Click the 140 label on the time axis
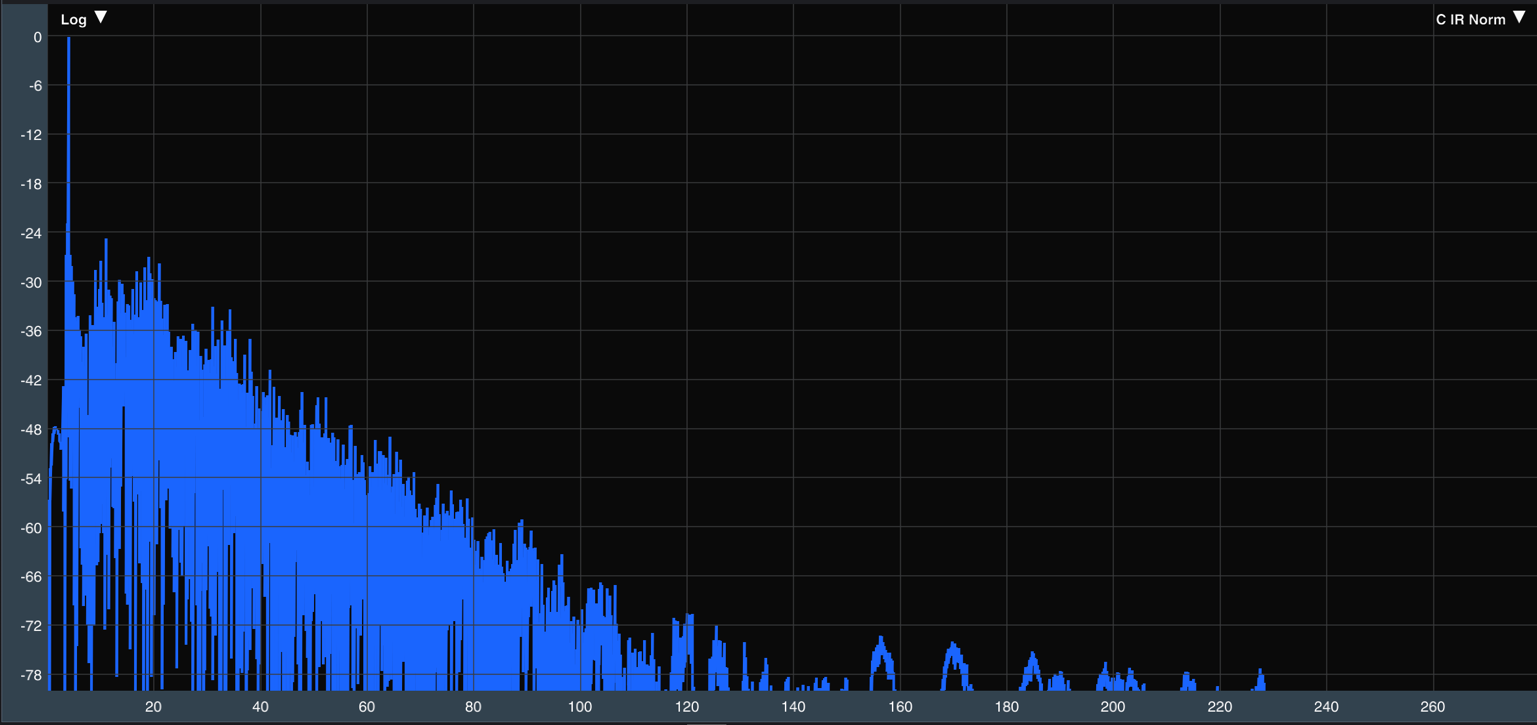The image size is (1537, 725). pos(793,707)
